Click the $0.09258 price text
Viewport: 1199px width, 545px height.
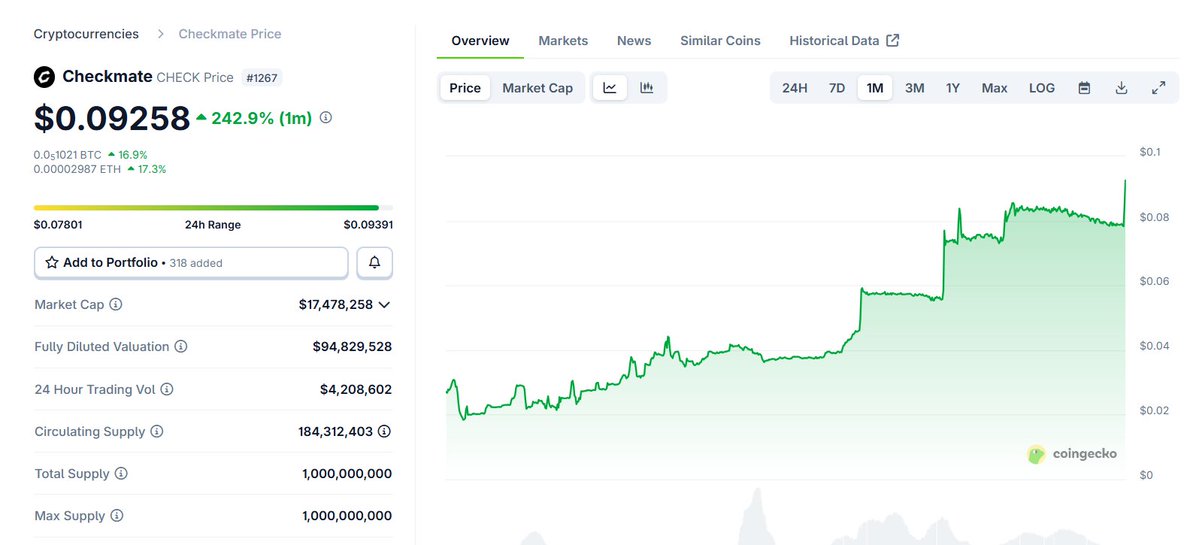112,118
